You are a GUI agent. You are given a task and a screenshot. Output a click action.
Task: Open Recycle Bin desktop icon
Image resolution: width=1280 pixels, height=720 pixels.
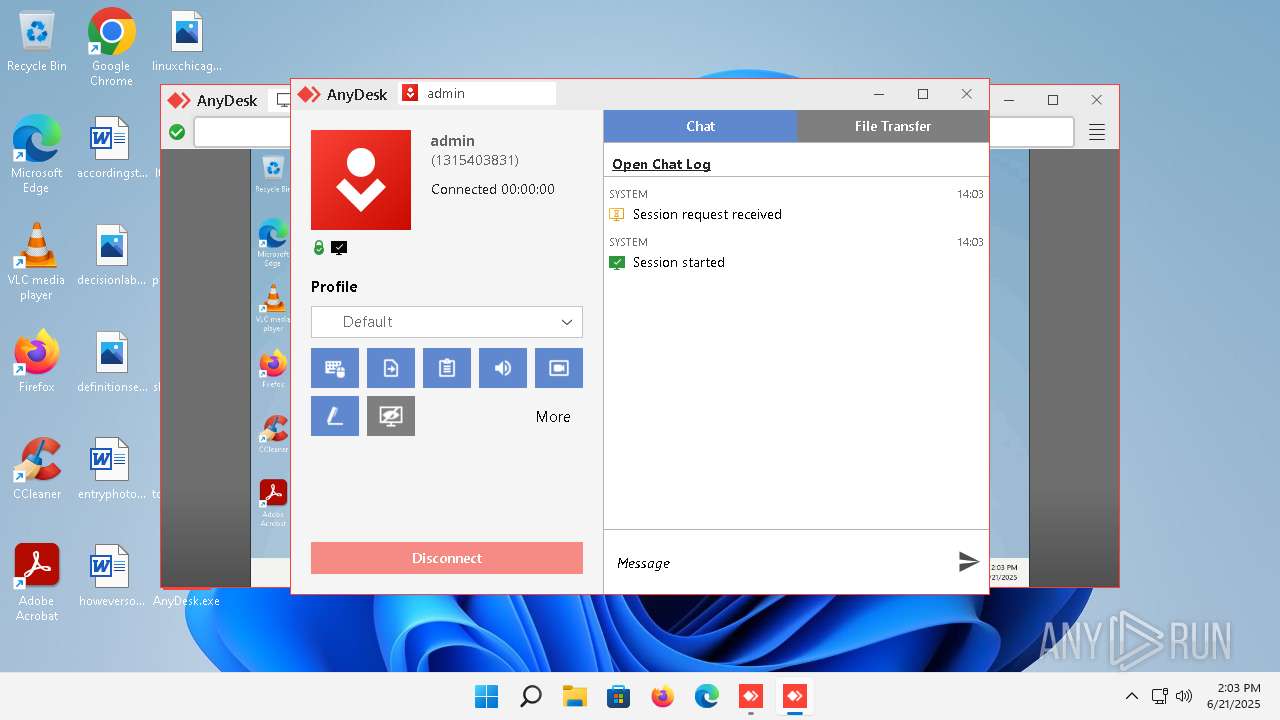point(37,42)
